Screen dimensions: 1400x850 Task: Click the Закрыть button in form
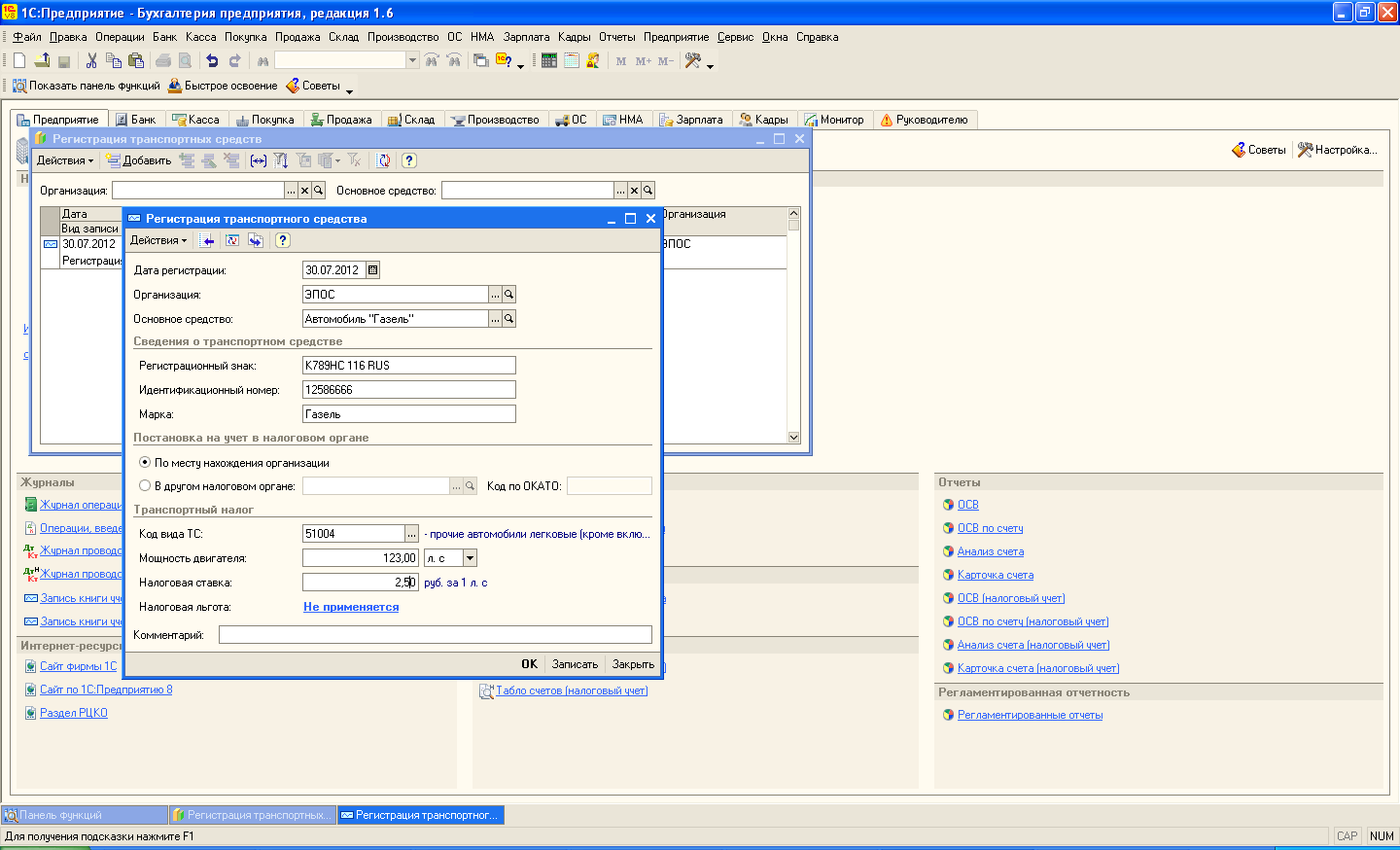pos(633,664)
